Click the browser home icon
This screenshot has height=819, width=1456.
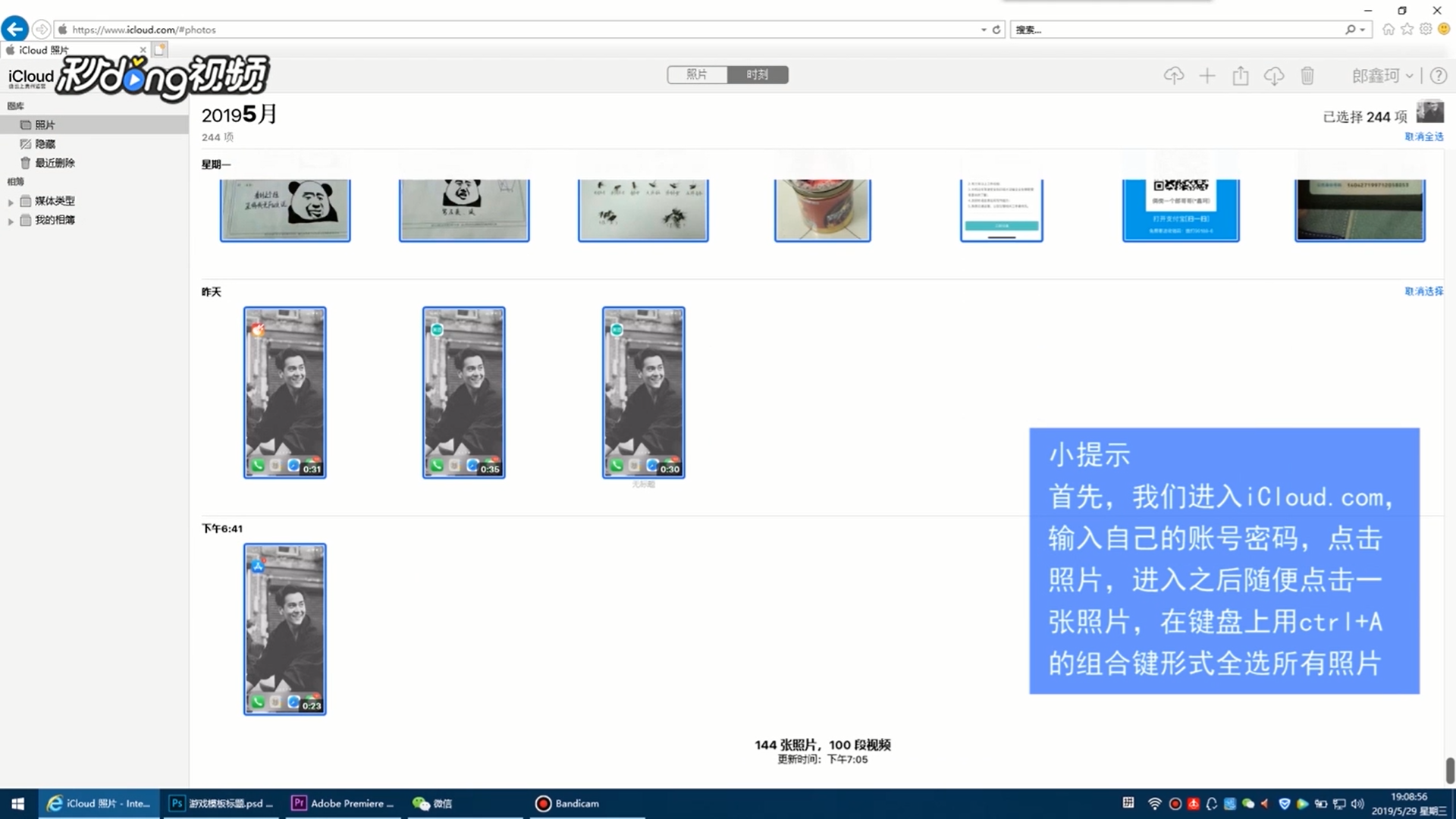(x=1389, y=30)
